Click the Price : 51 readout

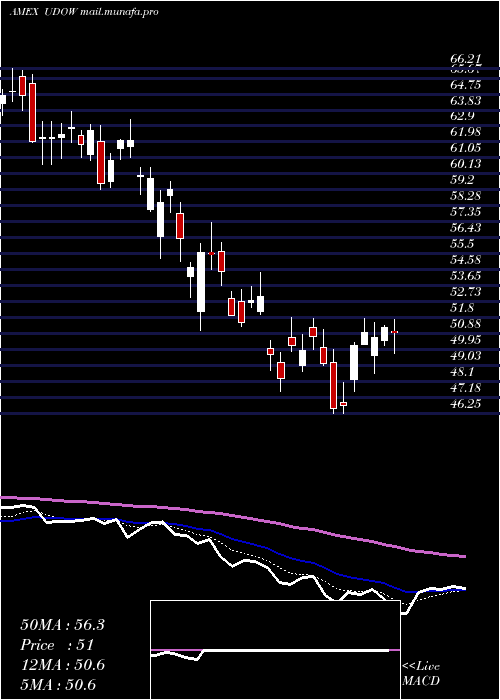point(57,645)
